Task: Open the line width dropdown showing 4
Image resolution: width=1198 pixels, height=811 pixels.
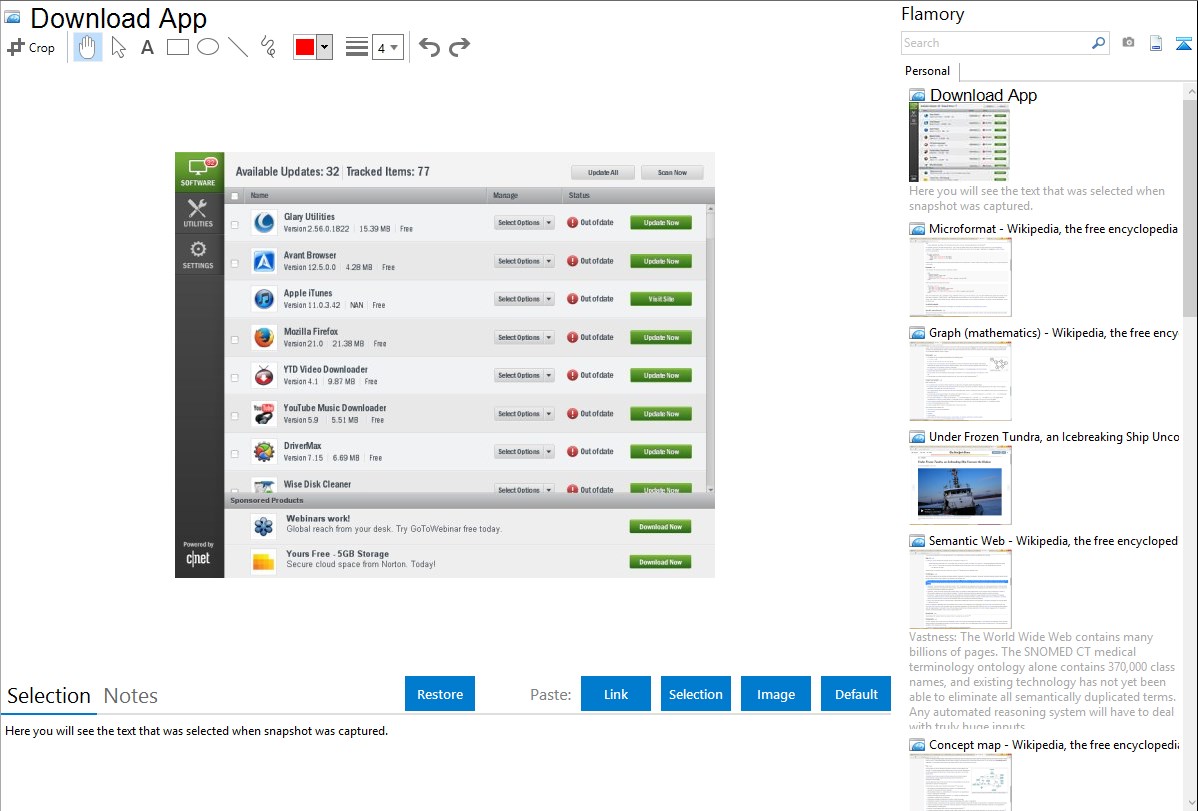Action: click(x=387, y=47)
